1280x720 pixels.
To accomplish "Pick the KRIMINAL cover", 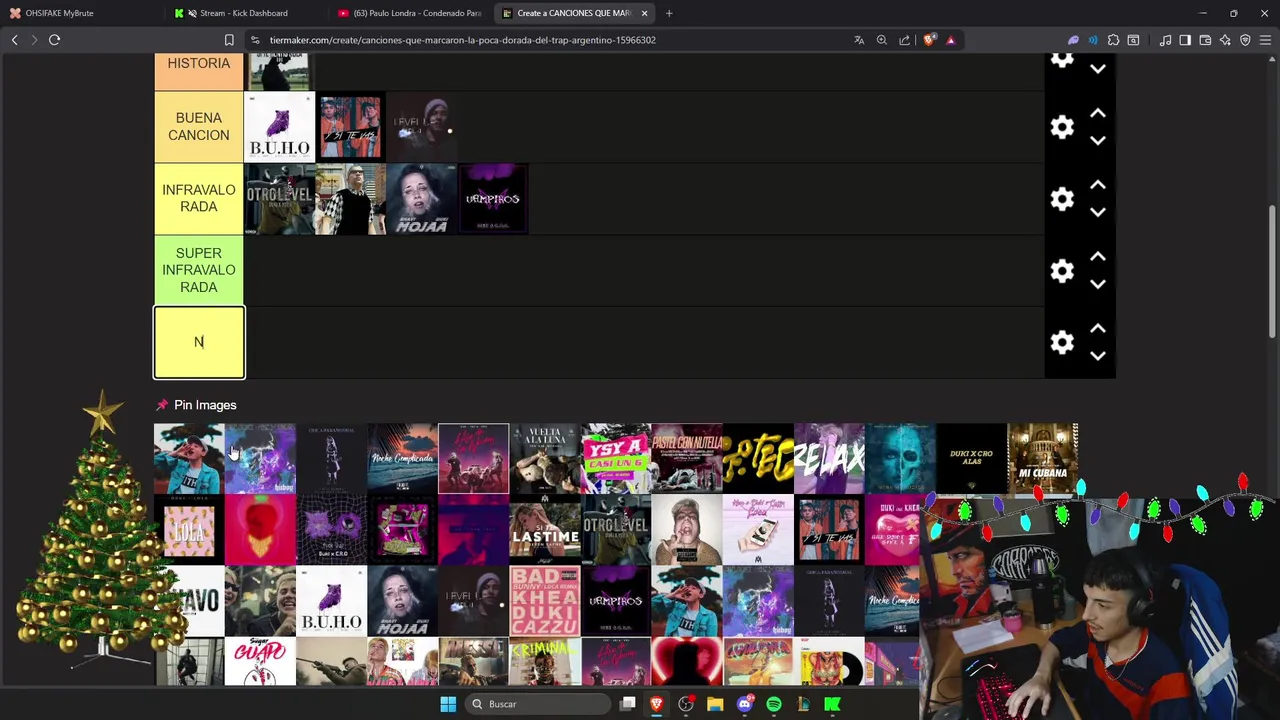I will [544, 662].
